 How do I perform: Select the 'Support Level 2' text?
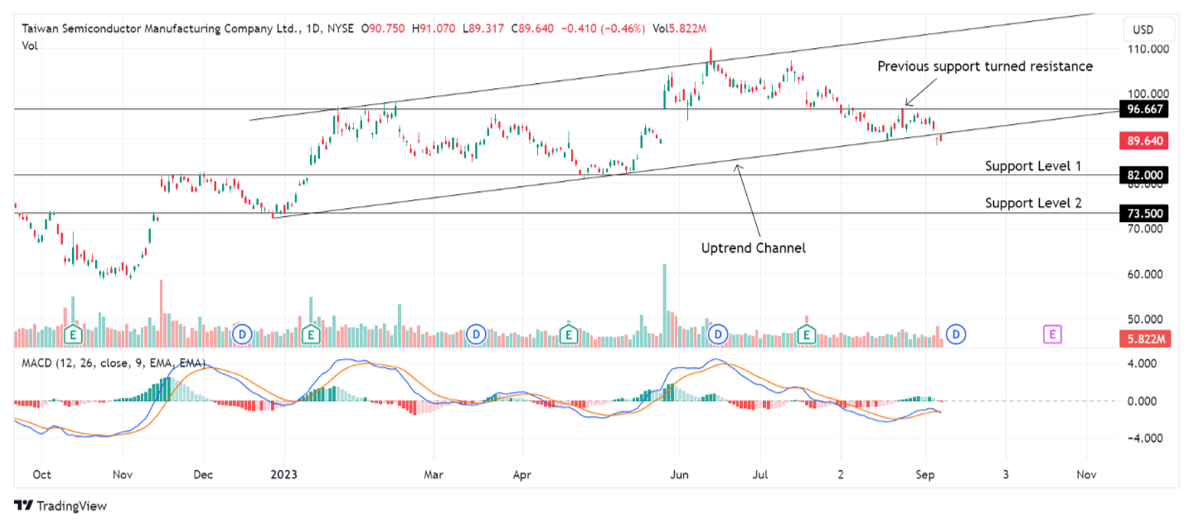pos(1033,203)
